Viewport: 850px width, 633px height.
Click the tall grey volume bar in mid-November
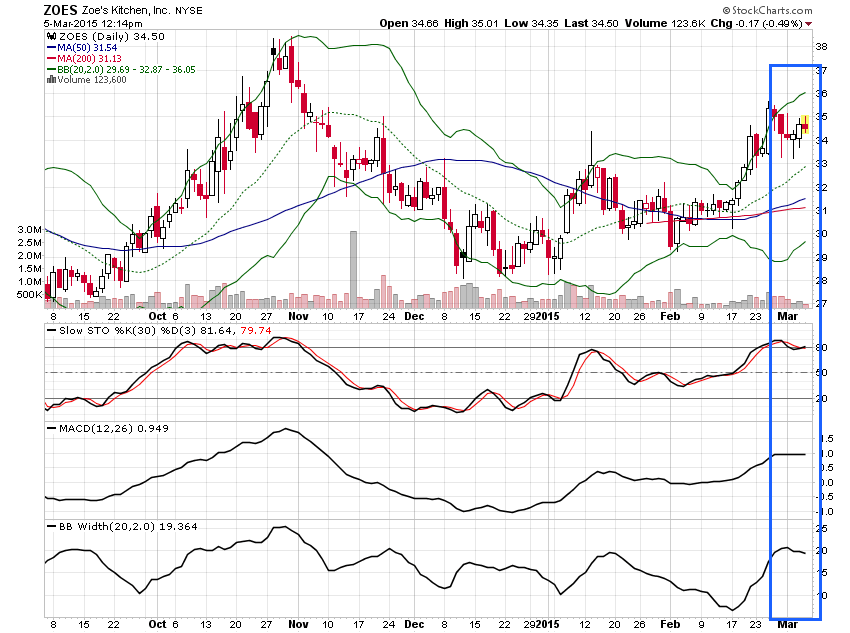(353, 269)
